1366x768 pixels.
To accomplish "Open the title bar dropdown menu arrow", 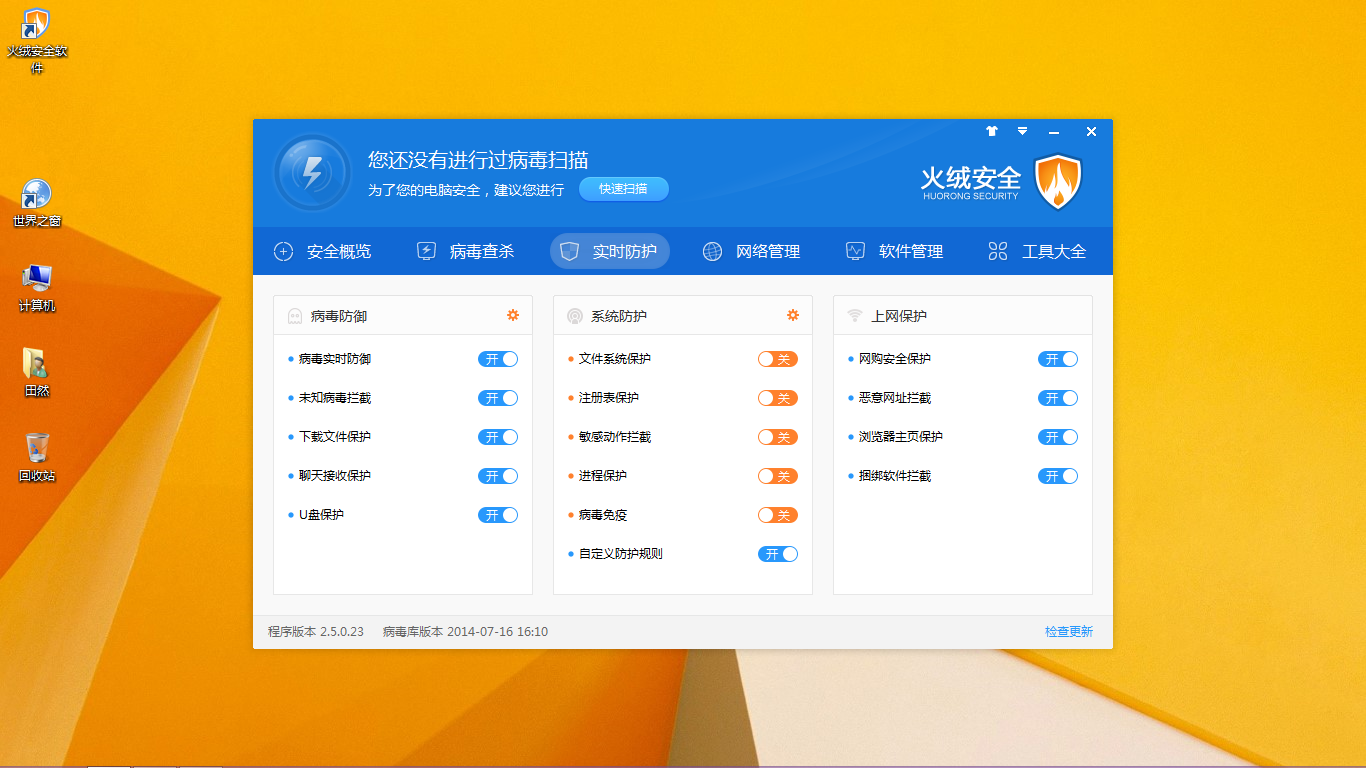I will (x=1022, y=131).
